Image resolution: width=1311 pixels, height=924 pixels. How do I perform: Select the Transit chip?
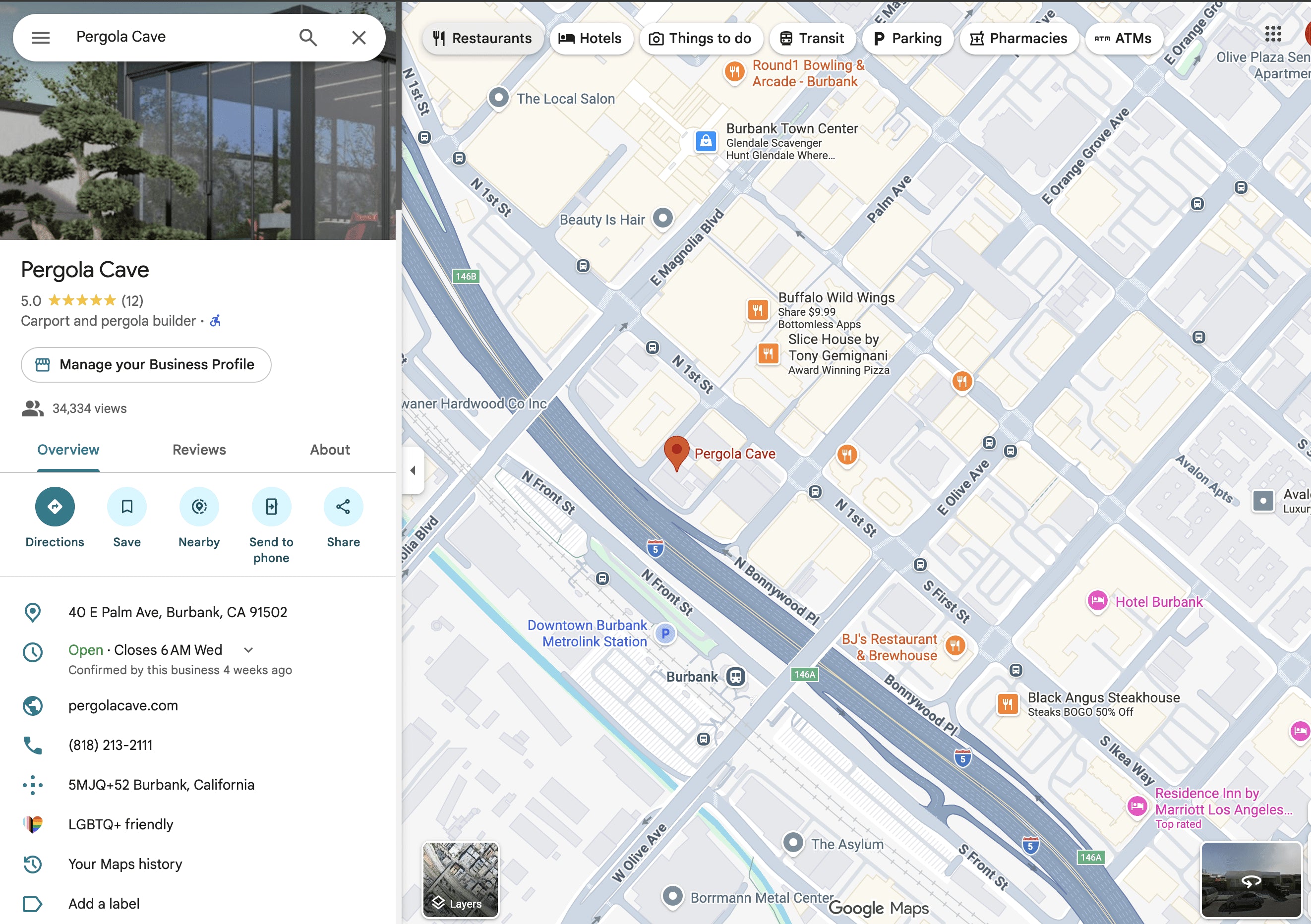(x=812, y=38)
